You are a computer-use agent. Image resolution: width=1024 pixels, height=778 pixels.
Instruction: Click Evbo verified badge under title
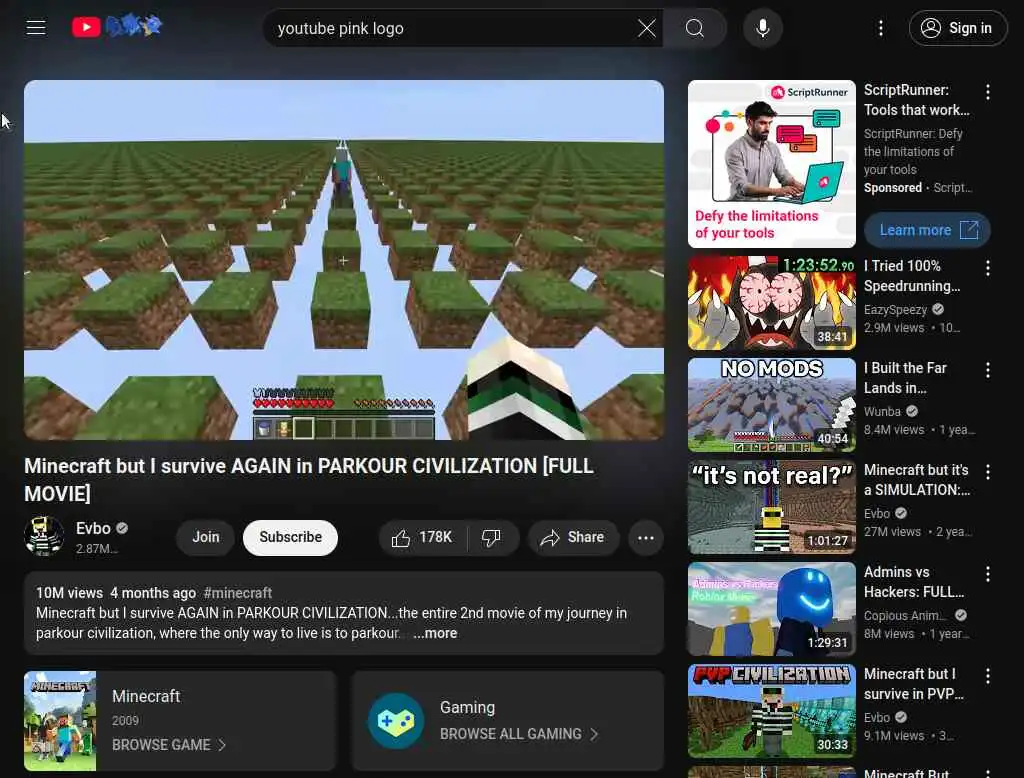coord(122,528)
